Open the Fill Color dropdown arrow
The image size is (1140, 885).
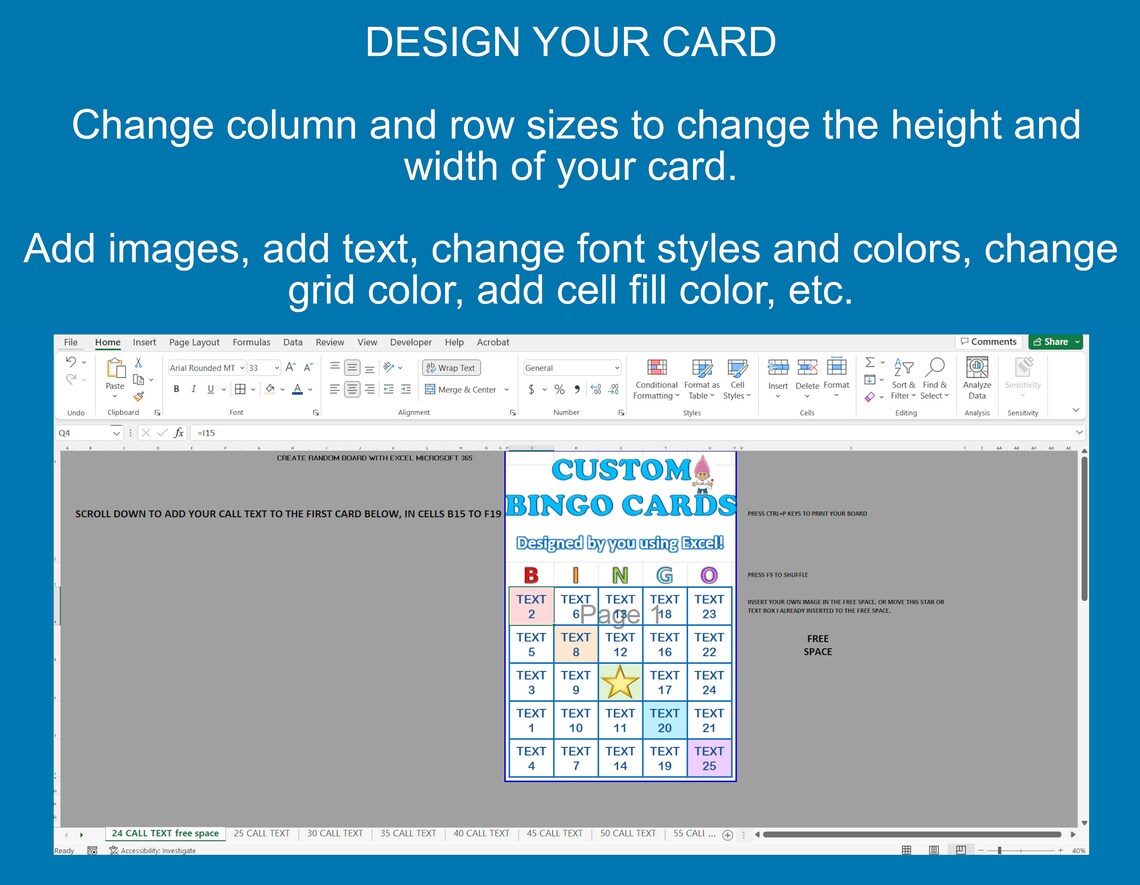pos(282,389)
